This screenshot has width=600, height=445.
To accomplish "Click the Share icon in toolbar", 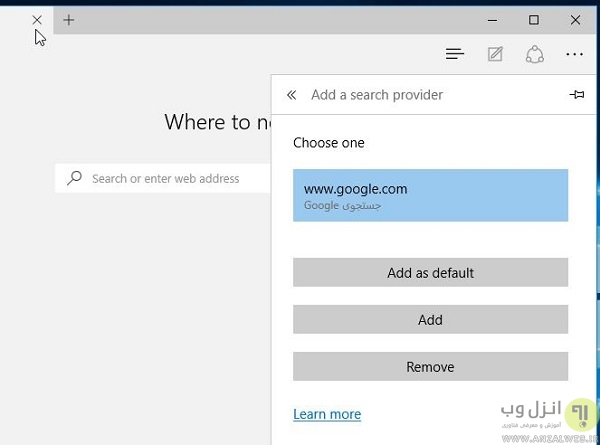I will [534, 54].
